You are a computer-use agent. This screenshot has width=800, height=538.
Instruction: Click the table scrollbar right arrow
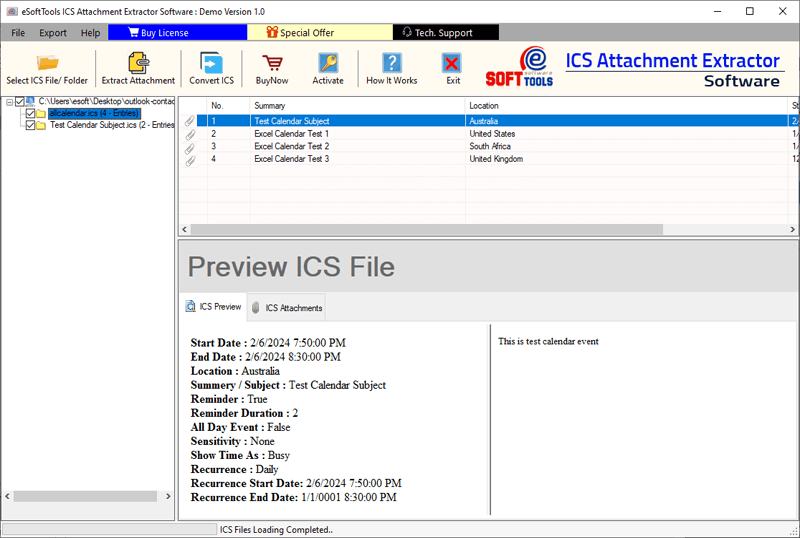pos(792,230)
